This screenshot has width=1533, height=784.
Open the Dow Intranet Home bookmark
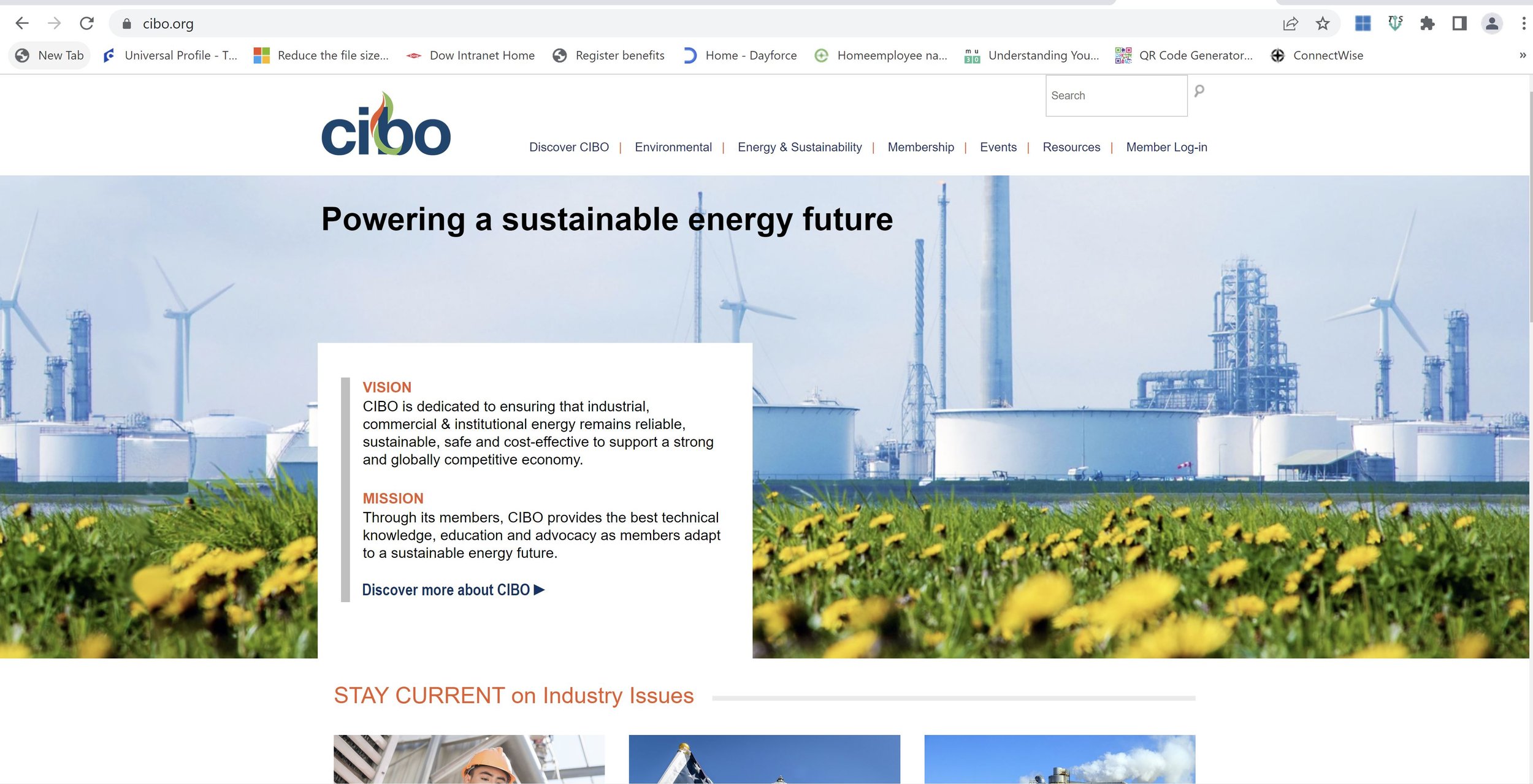coord(470,56)
